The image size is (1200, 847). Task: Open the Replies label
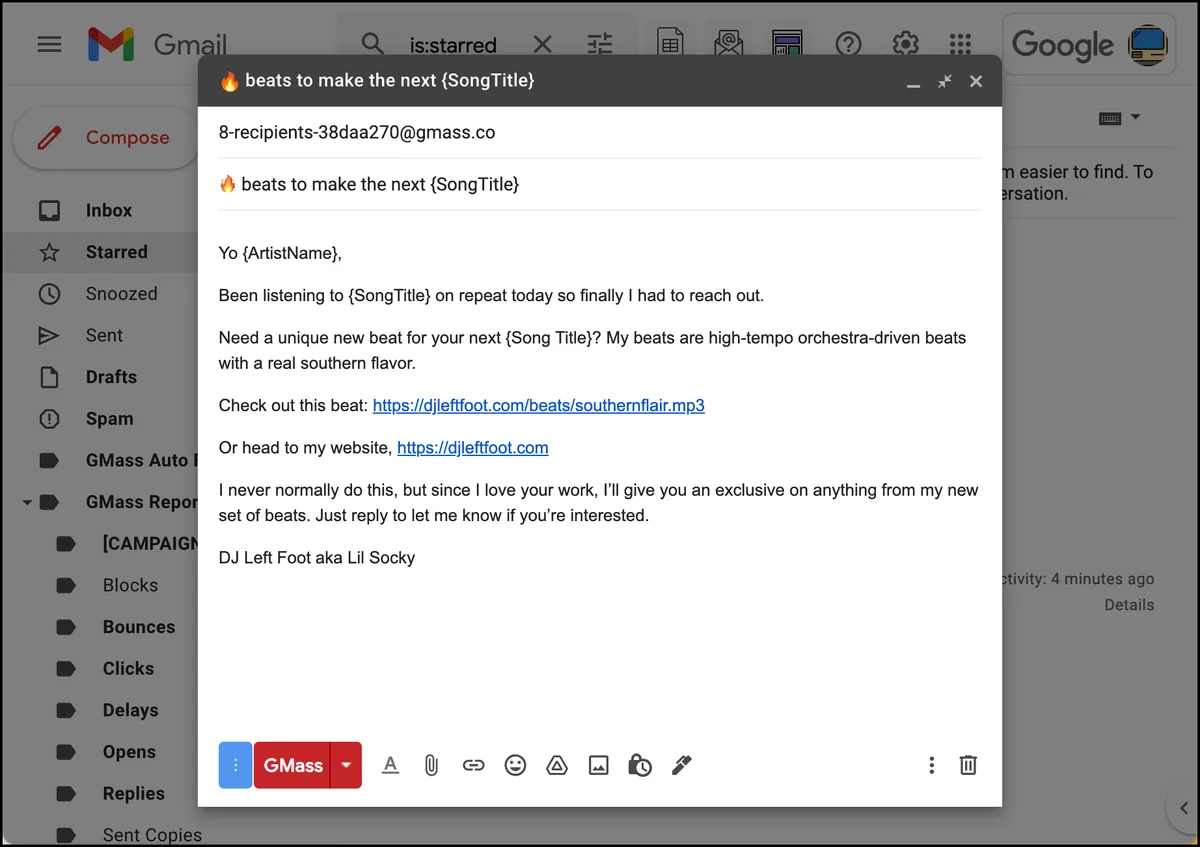(x=133, y=793)
